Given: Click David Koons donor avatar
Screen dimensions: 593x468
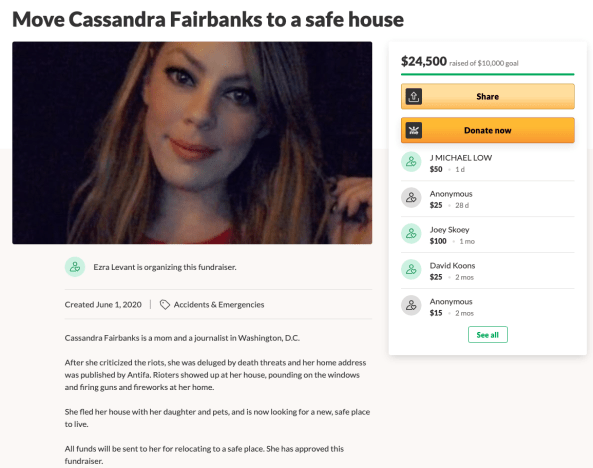Looking at the screenshot, I should pos(411,269).
